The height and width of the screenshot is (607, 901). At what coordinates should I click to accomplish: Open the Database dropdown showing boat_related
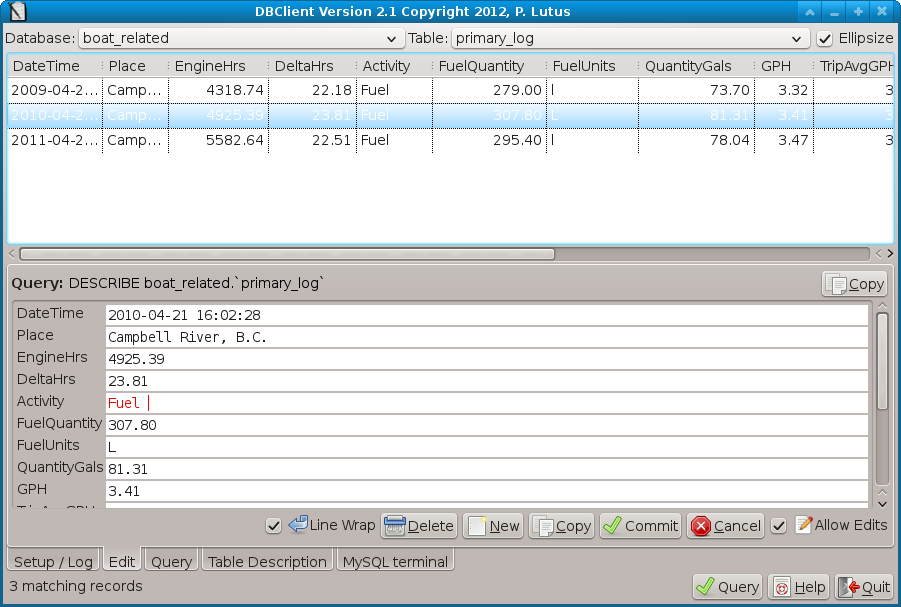(240, 39)
